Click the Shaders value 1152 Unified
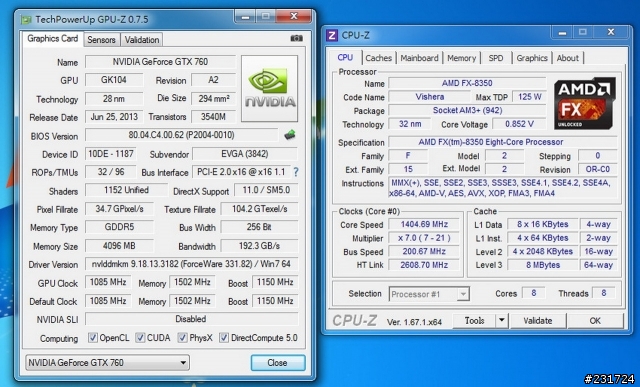This screenshot has width=640, height=387. 126,190
